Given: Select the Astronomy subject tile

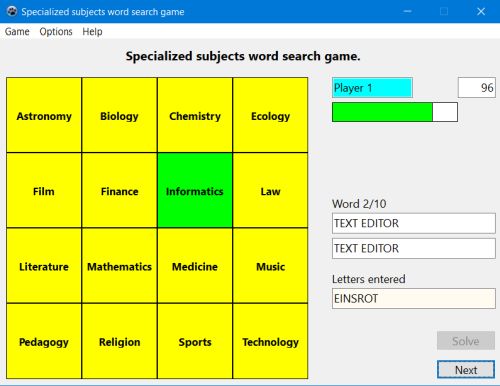Looking at the screenshot, I should (44, 115).
